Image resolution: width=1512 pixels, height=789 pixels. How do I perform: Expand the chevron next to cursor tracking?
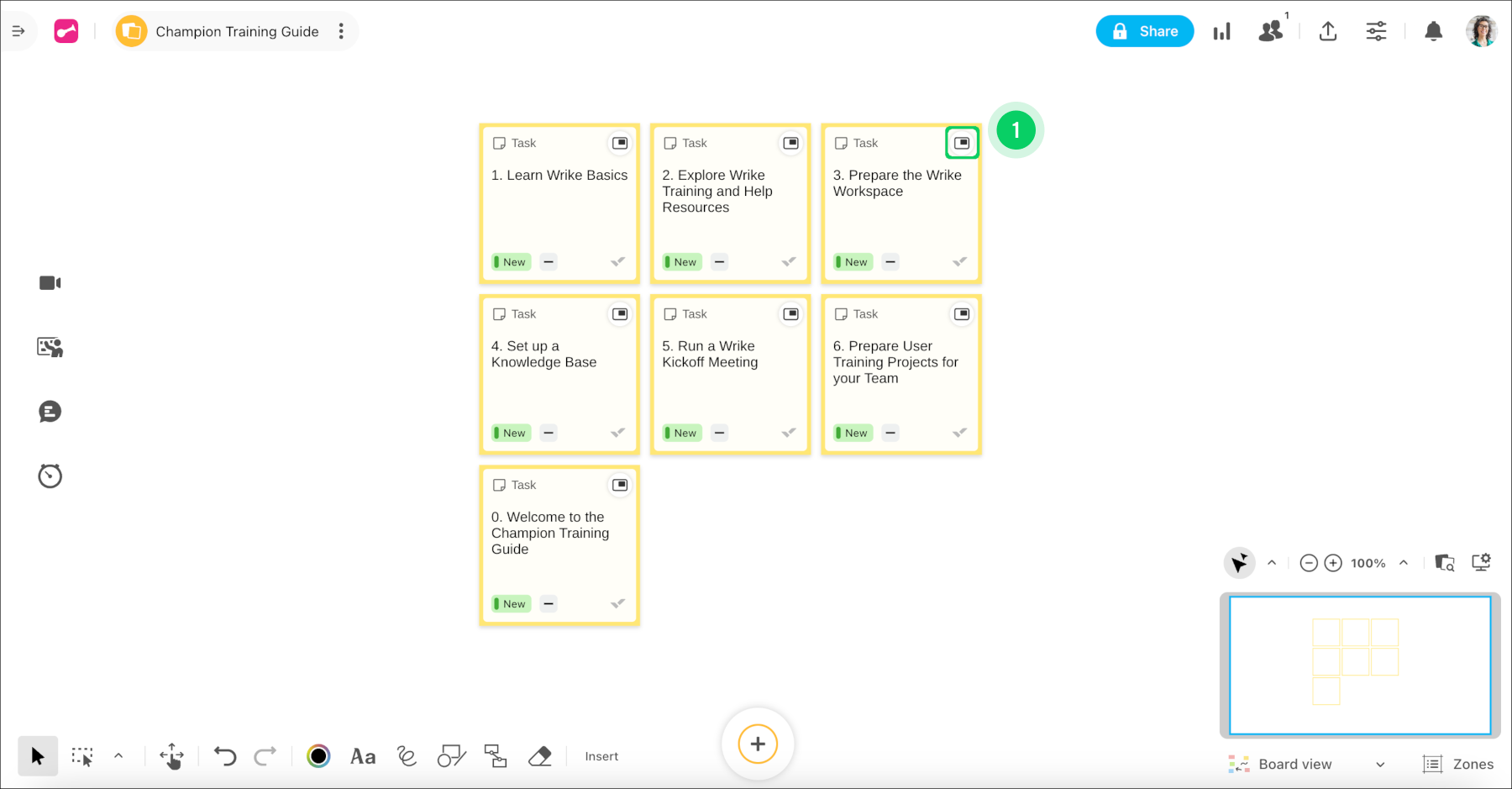(1272, 563)
